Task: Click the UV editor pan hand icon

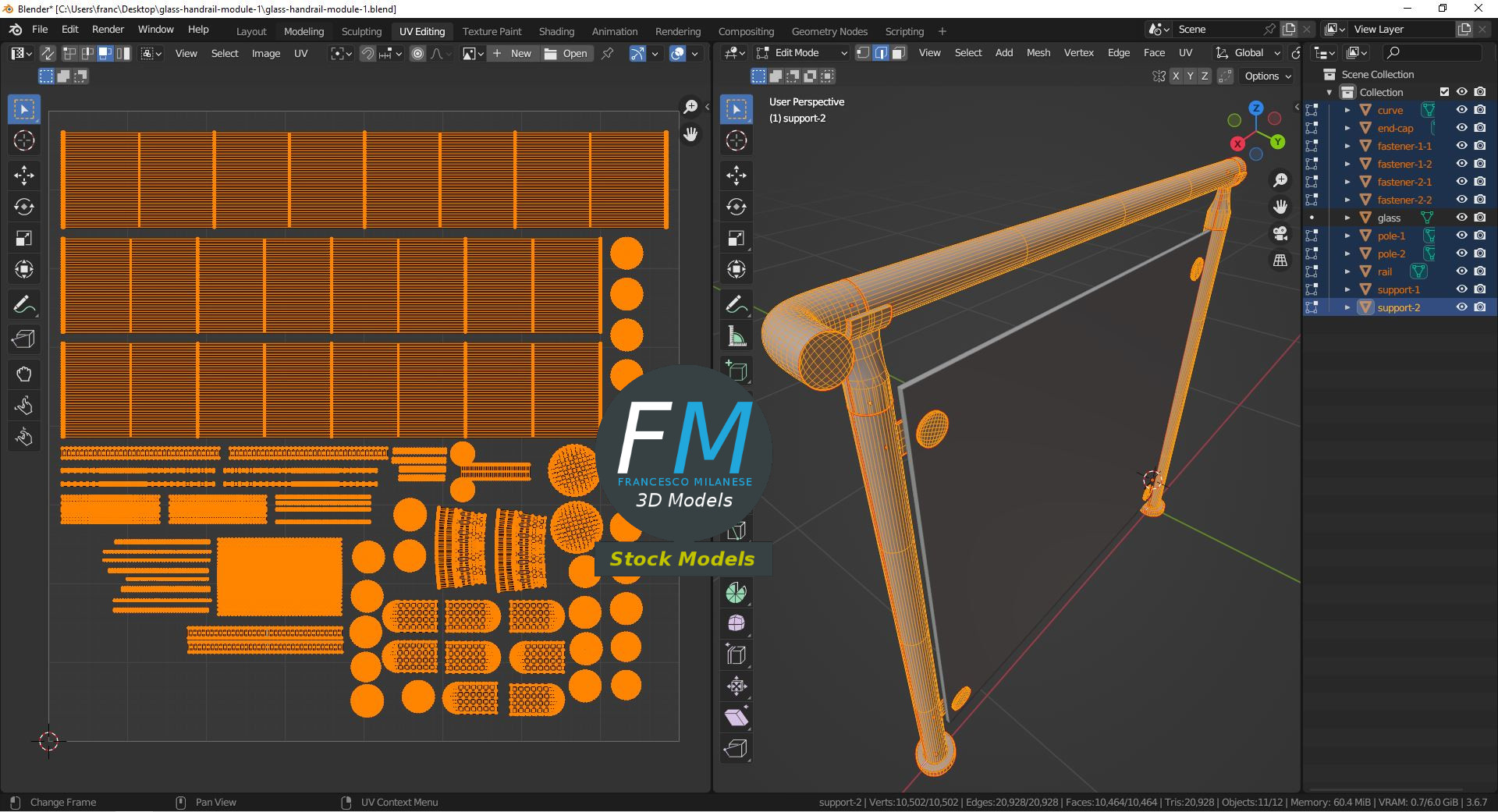Action: (690, 134)
